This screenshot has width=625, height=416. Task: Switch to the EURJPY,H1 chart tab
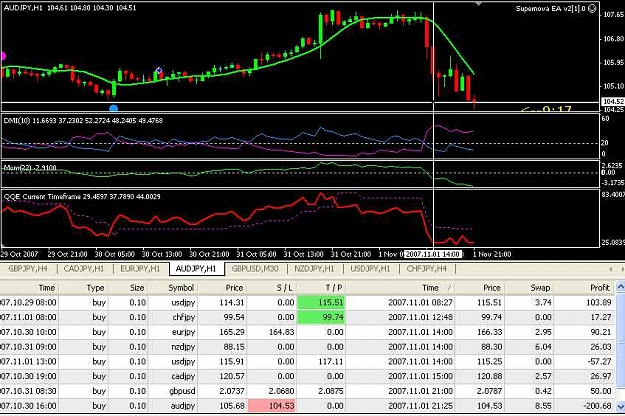click(x=140, y=269)
